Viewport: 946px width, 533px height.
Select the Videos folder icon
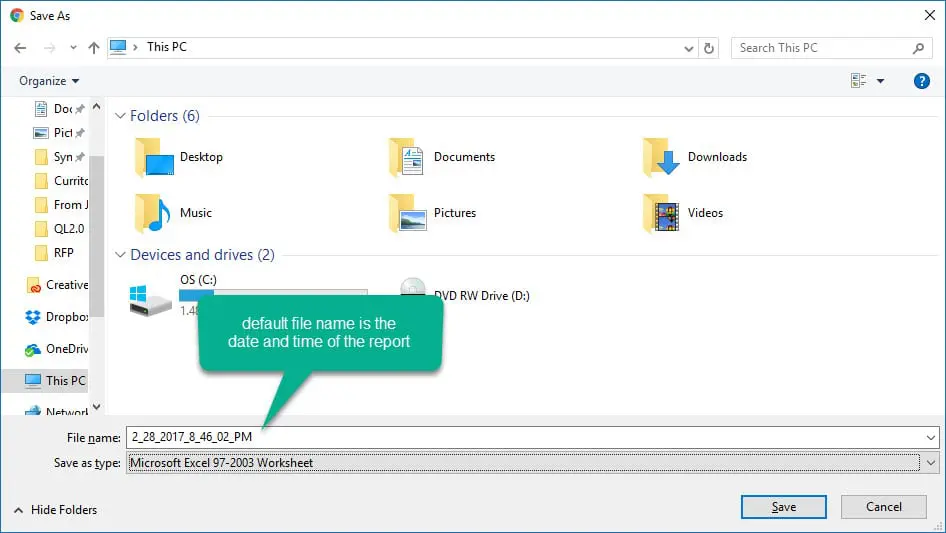[661, 212]
